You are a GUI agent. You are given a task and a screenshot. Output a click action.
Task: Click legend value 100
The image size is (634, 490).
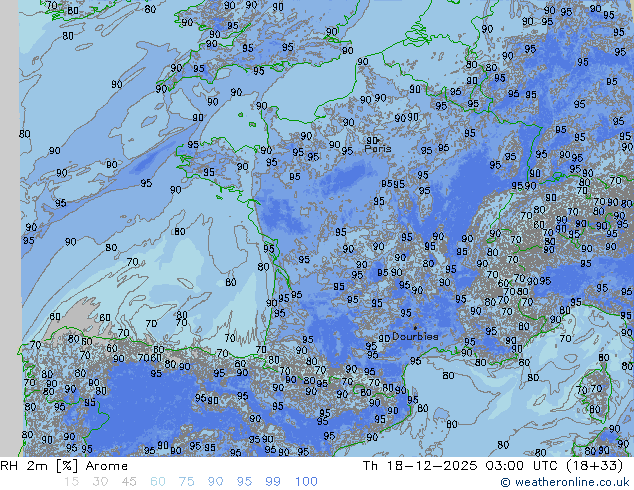[306, 482]
